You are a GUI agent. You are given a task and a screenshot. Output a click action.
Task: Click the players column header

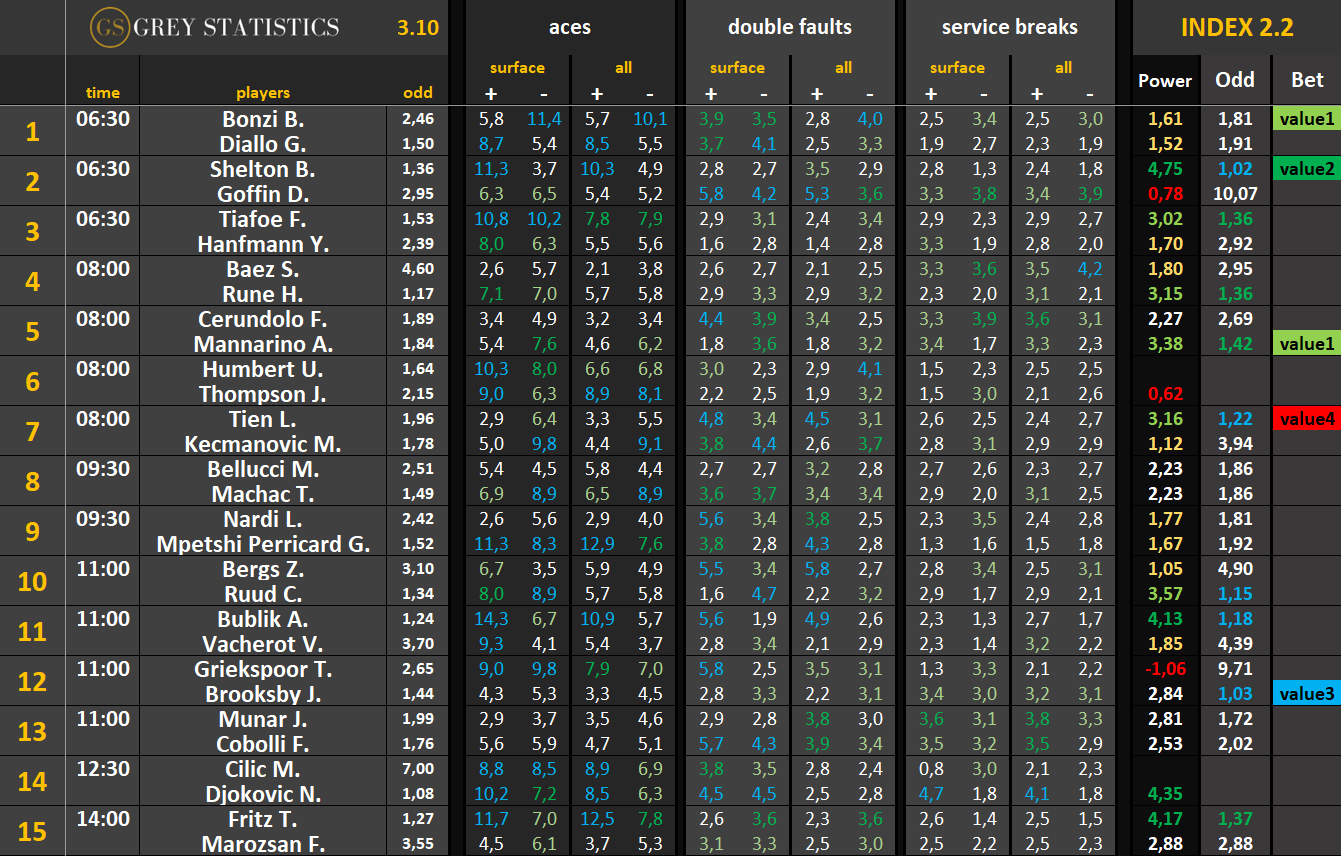point(263,93)
